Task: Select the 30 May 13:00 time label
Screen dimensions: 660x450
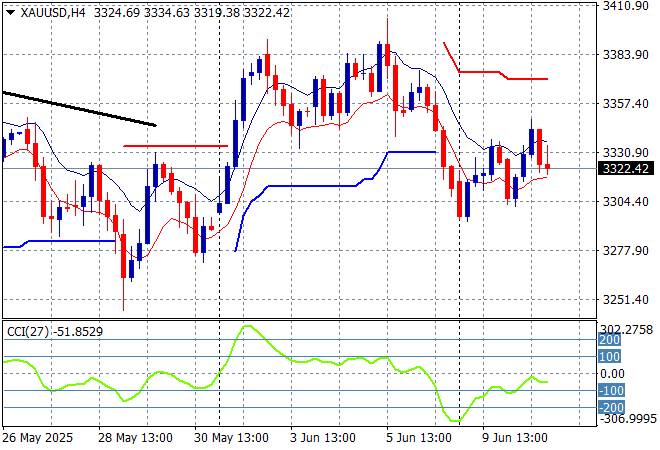Action: click(231, 438)
